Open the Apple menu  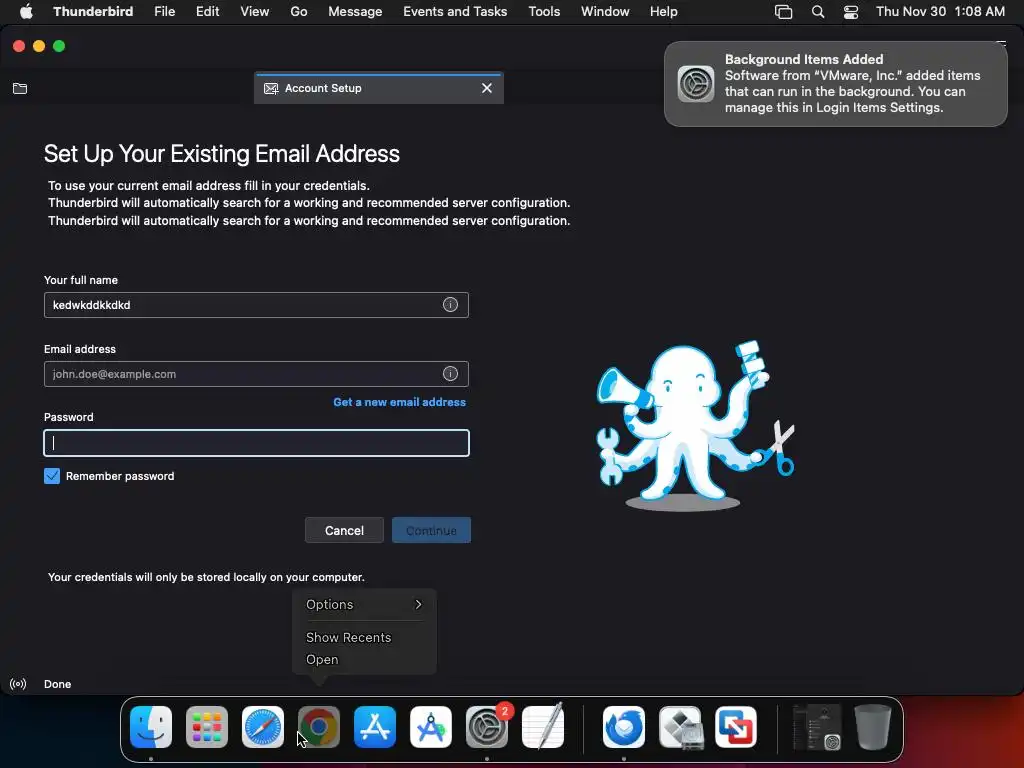coord(26,12)
